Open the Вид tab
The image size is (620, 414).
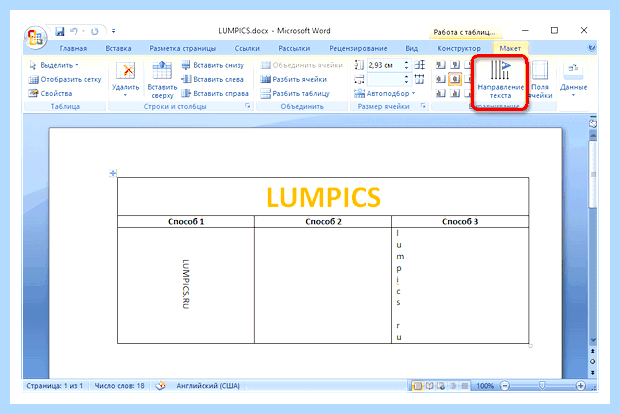point(412,48)
